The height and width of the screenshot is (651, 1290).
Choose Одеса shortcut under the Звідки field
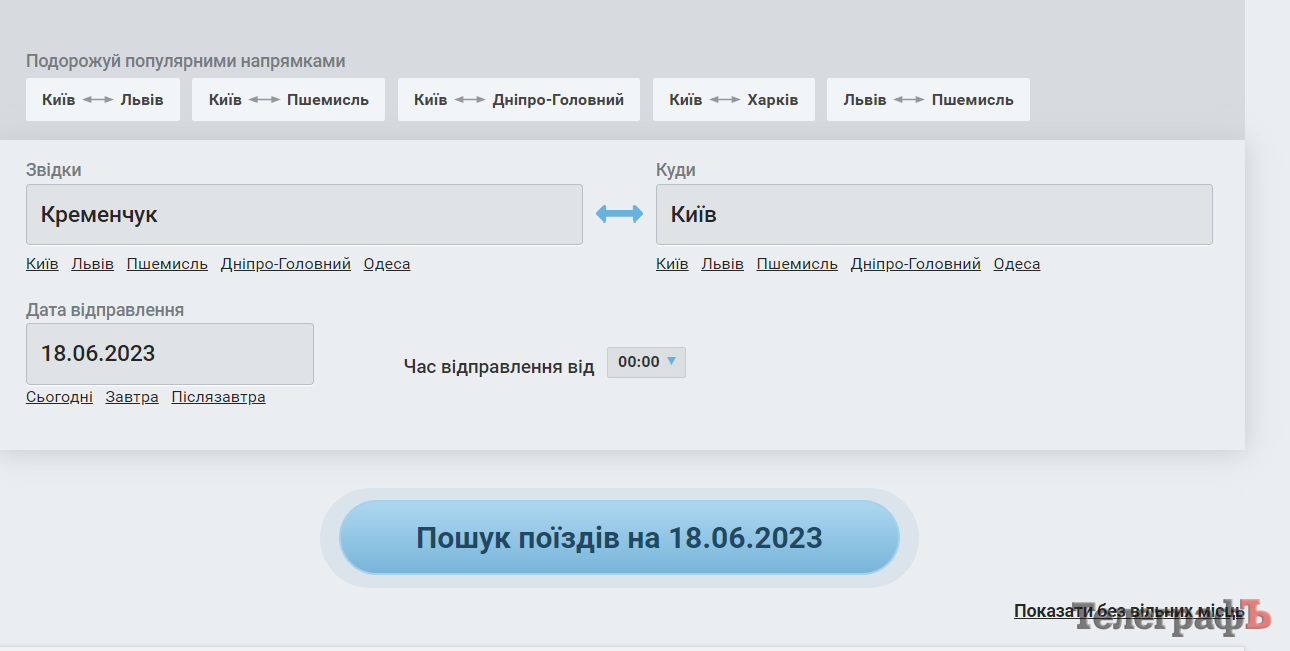[386, 264]
